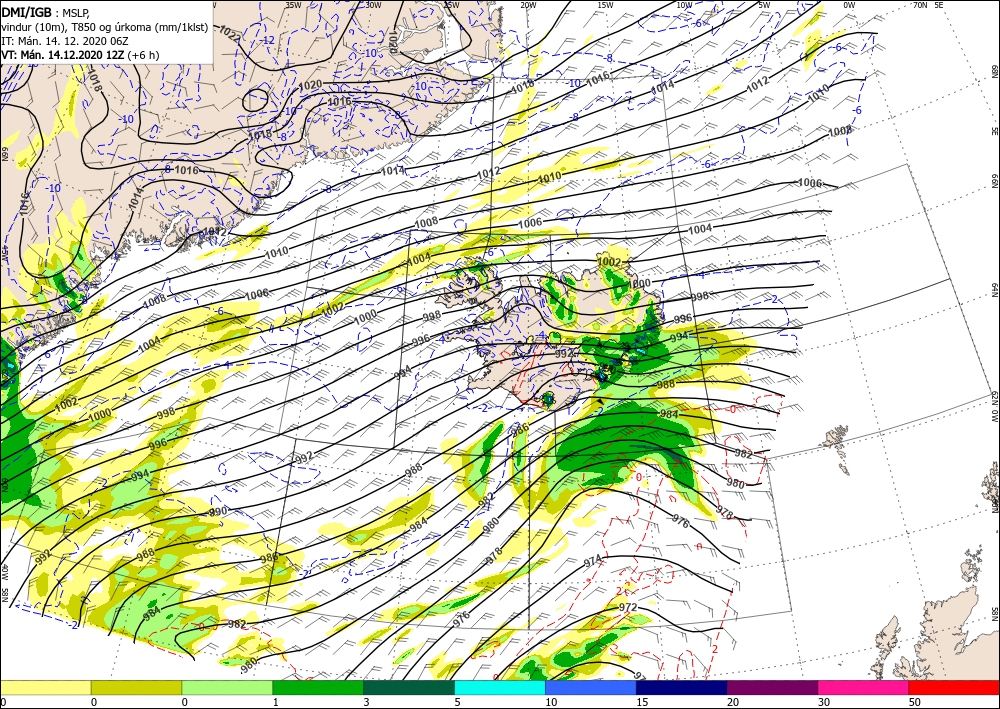Click the '30W' longitude label at top
The image size is (1000, 709).
pyautogui.click(x=373, y=5)
